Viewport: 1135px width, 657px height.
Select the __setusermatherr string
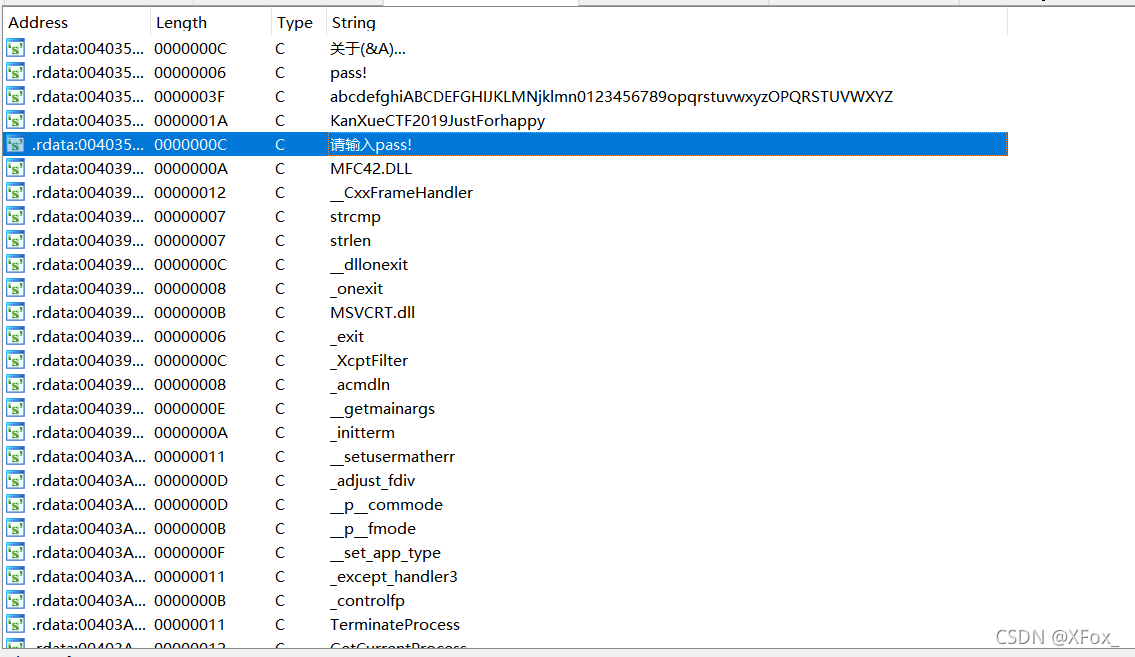tap(392, 456)
